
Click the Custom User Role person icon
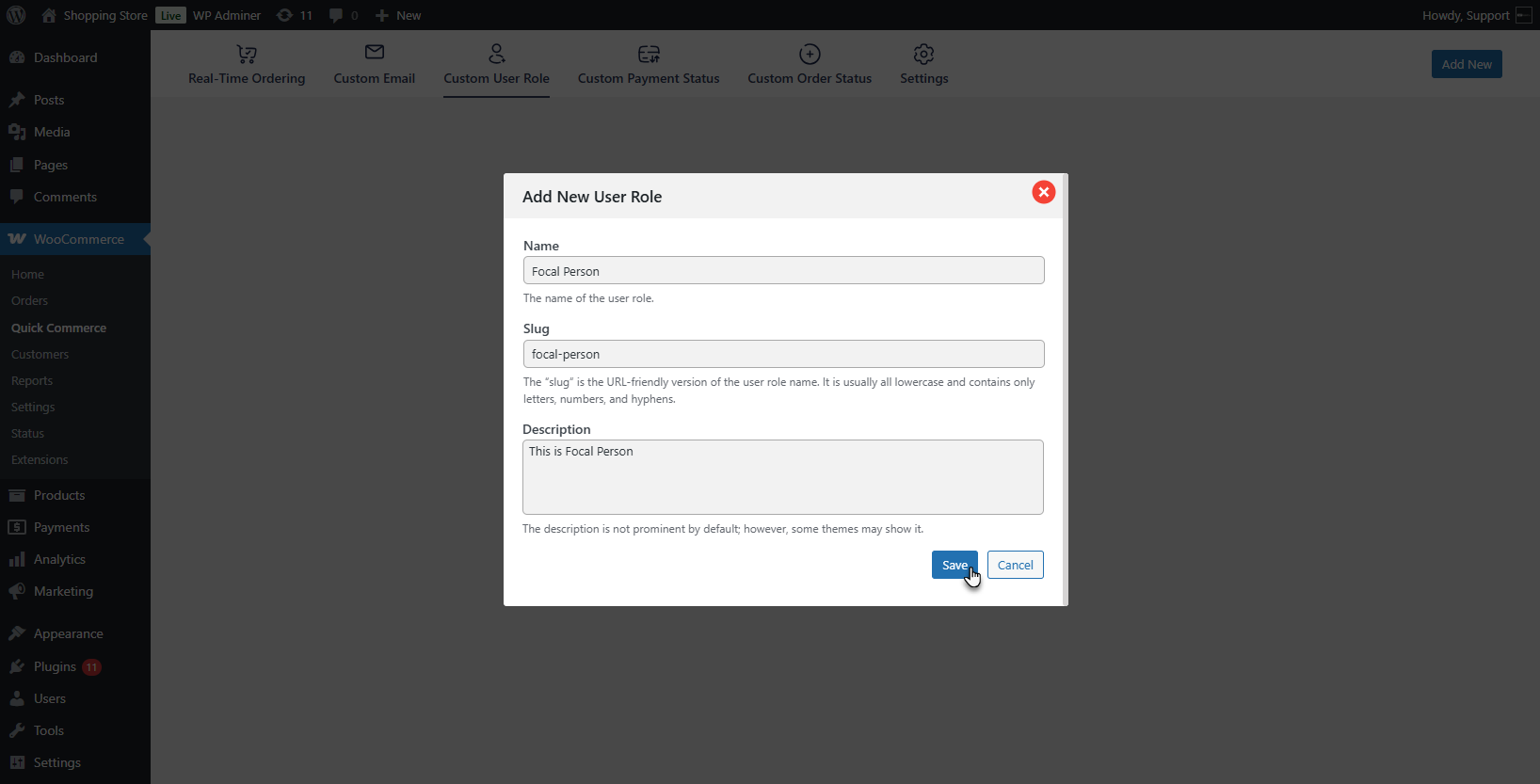coord(497,54)
